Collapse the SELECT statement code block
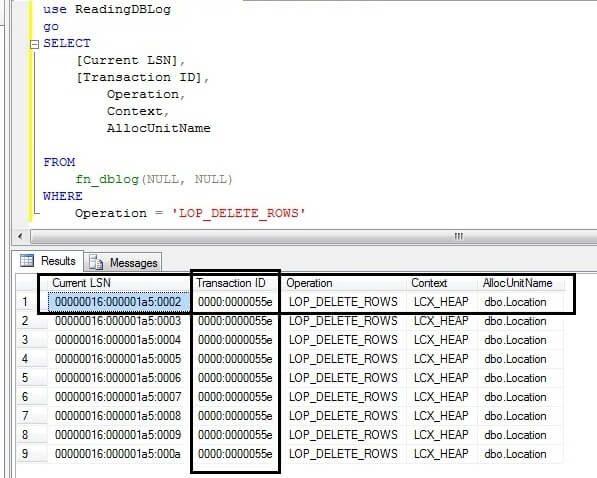Viewport: 597px width, 478px height. (x=34, y=45)
